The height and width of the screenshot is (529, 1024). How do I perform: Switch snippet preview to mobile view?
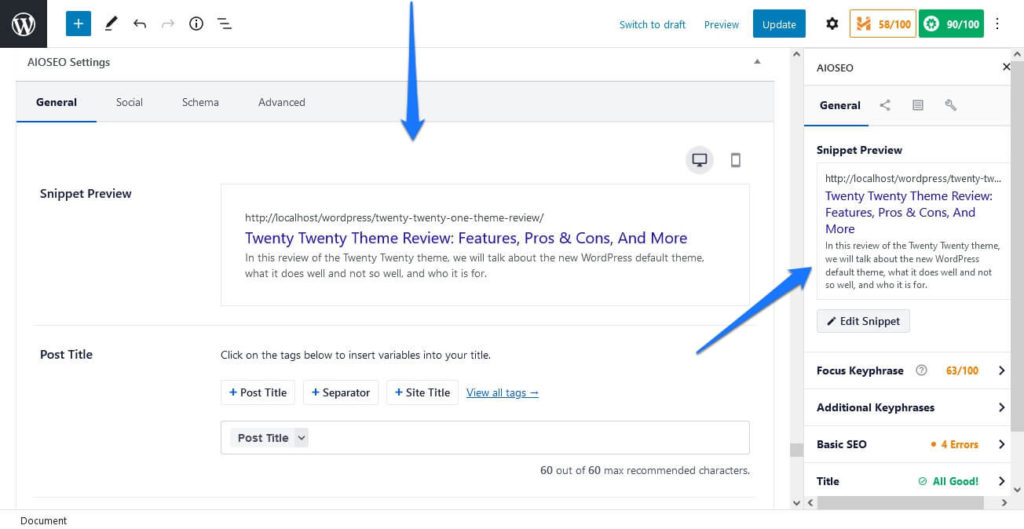tap(735, 160)
